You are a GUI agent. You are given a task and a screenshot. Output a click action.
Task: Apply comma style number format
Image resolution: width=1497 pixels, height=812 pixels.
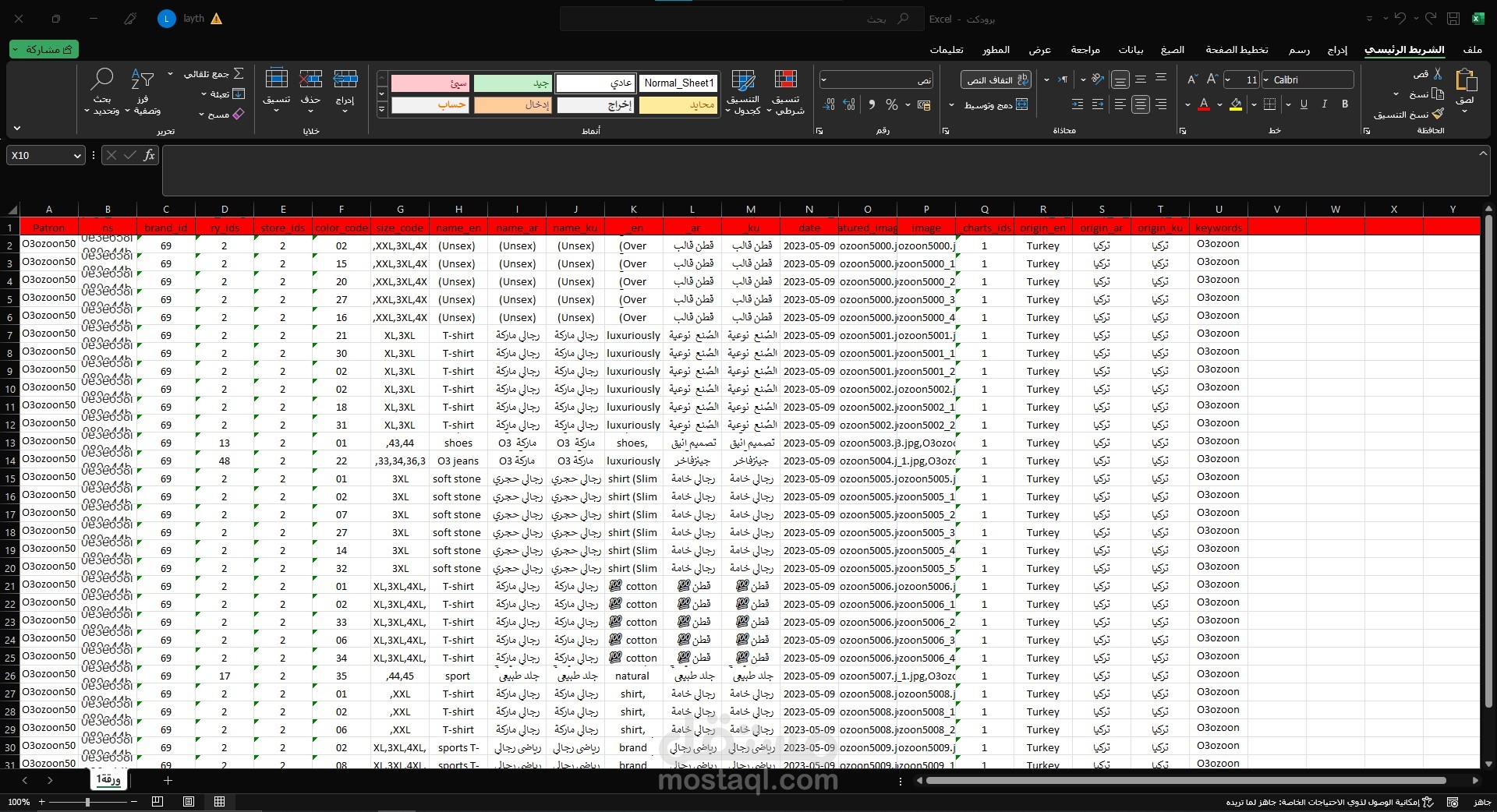click(871, 104)
